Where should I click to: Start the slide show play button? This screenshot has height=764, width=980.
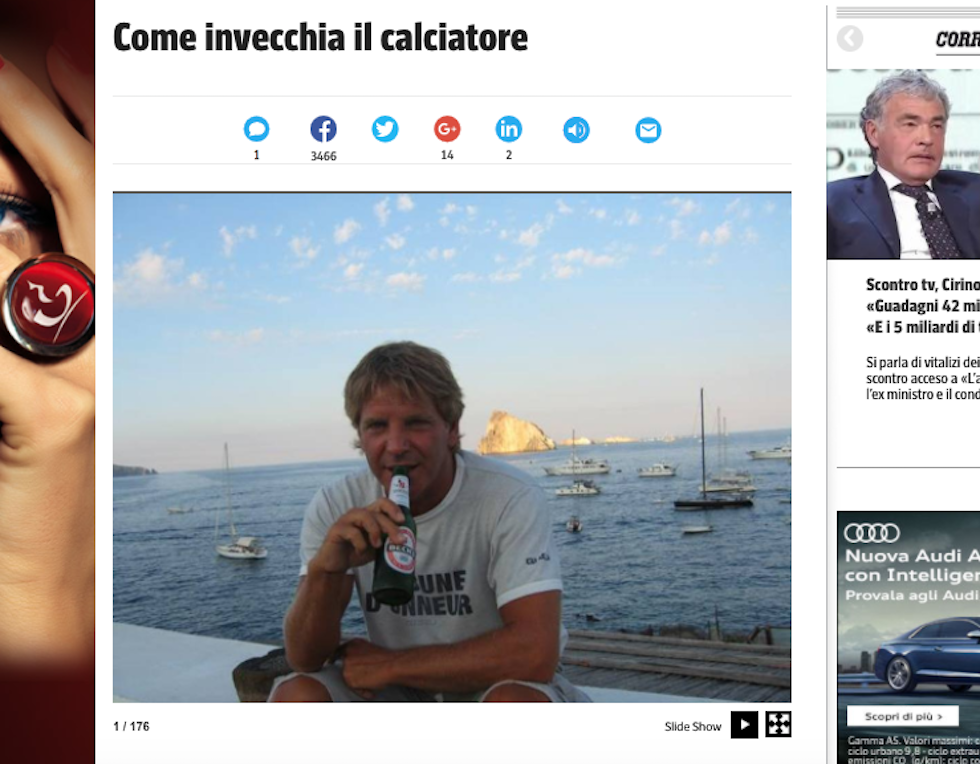(x=744, y=725)
